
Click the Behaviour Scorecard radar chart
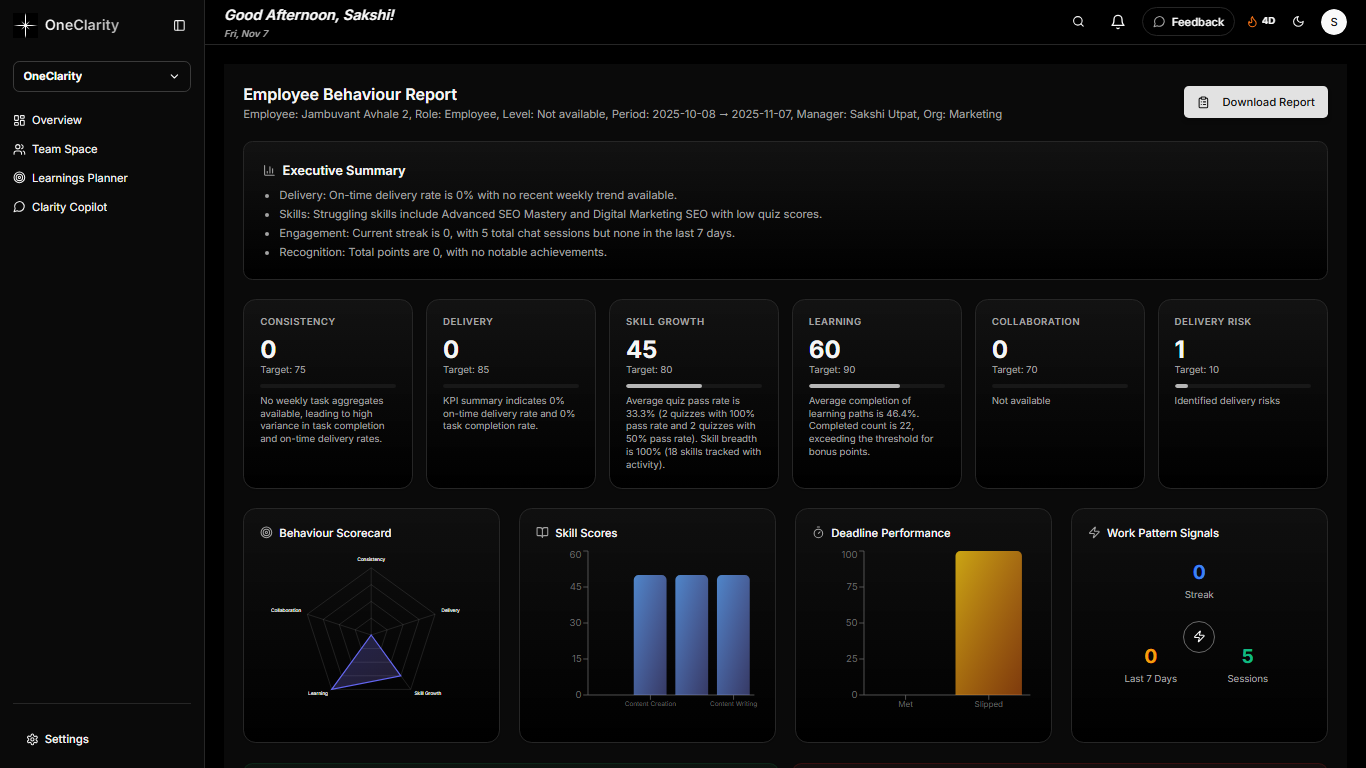(371, 628)
